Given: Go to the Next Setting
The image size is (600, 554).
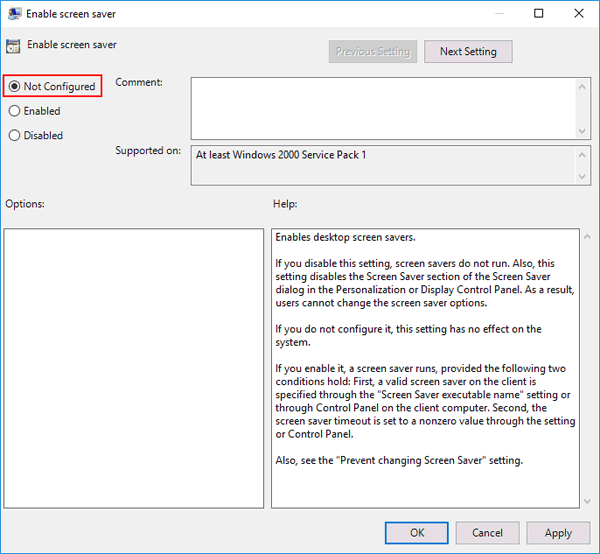Looking at the screenshot, I should 467,52.
